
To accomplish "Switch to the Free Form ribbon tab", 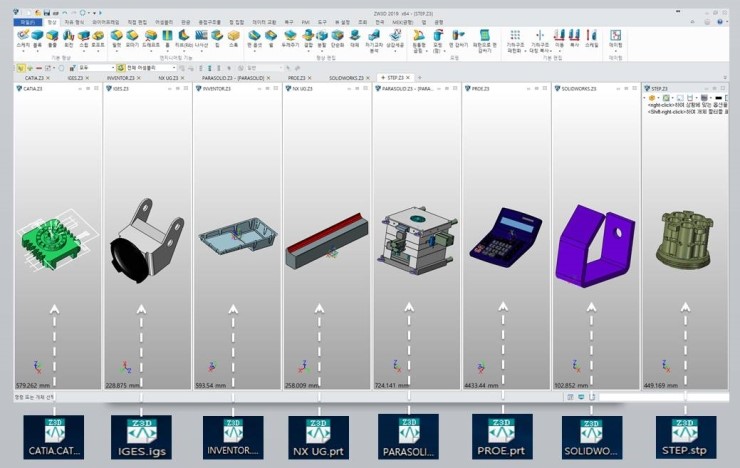I will 74,22.
